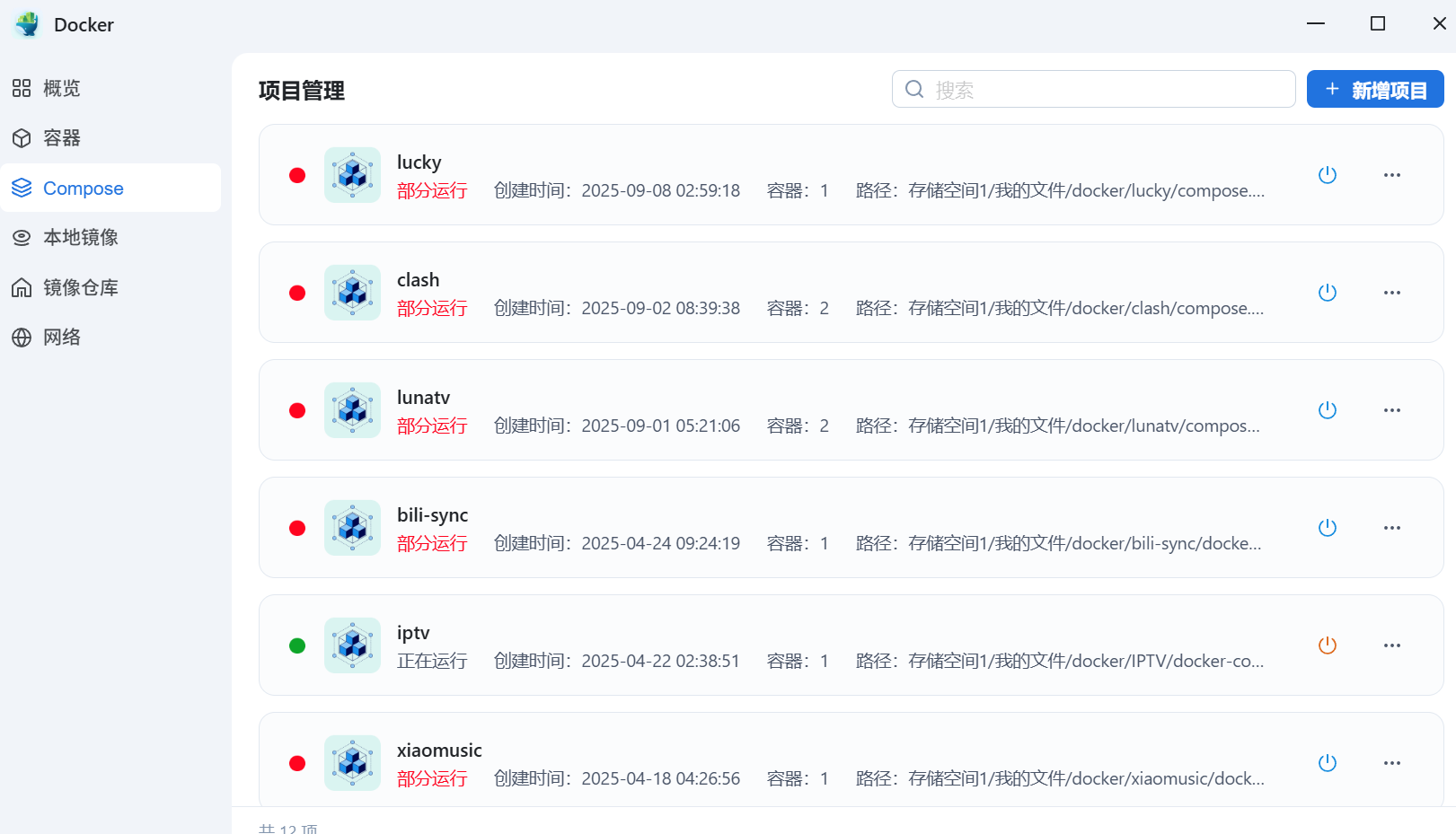Start the xiaomusic project with power icon
The height and width of the screenshot is (834, 1456).
coord(1328,763)
